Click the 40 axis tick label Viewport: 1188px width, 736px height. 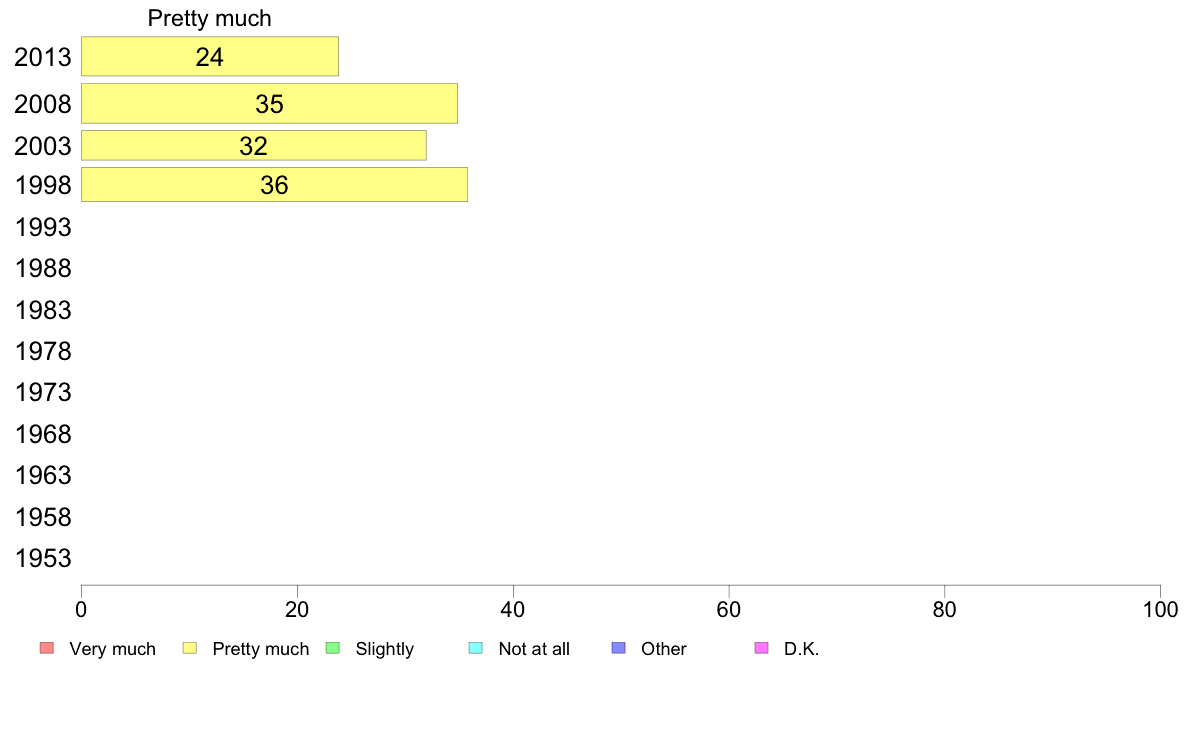pos(513,609)
